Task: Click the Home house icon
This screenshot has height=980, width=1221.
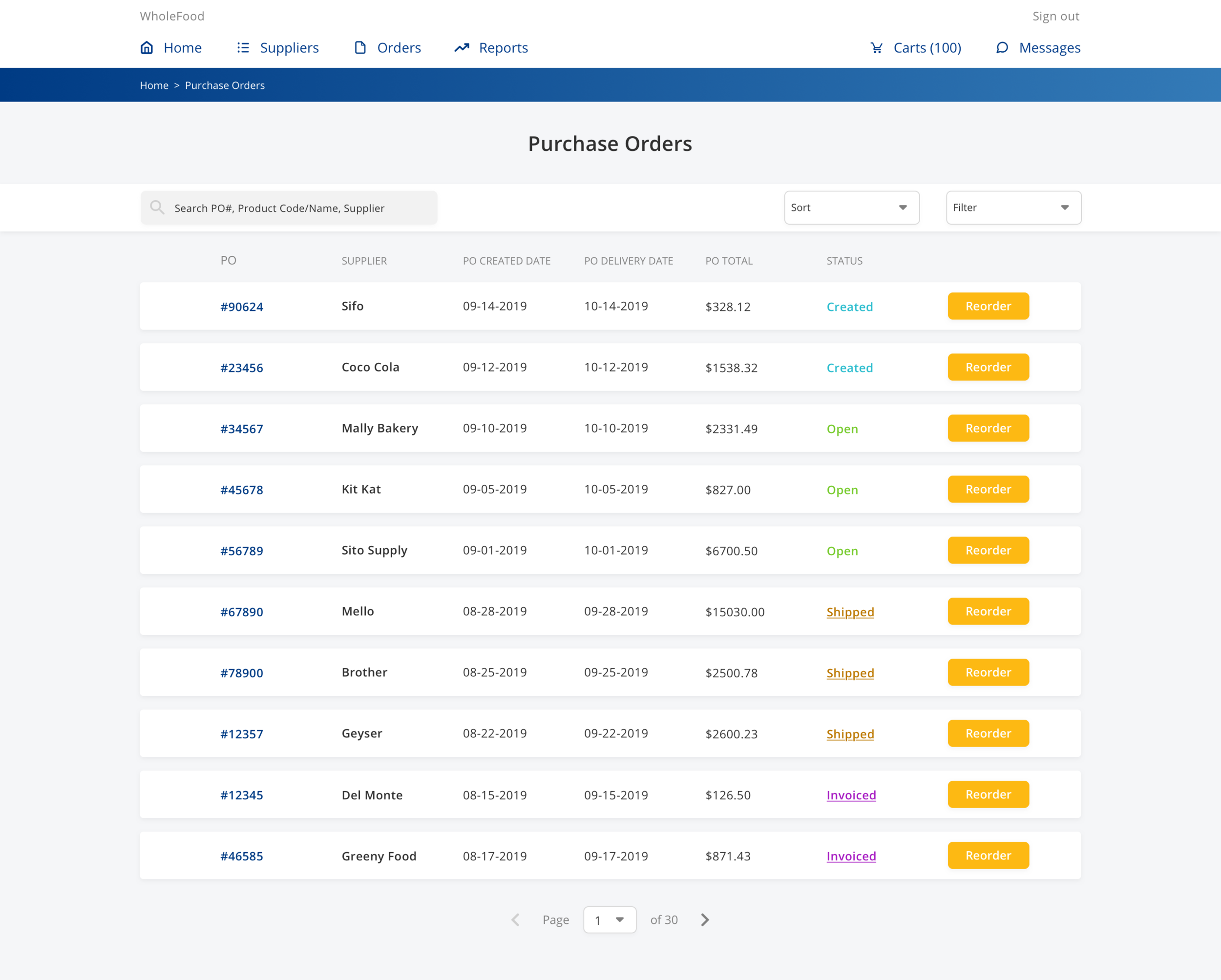Action: 147,47
